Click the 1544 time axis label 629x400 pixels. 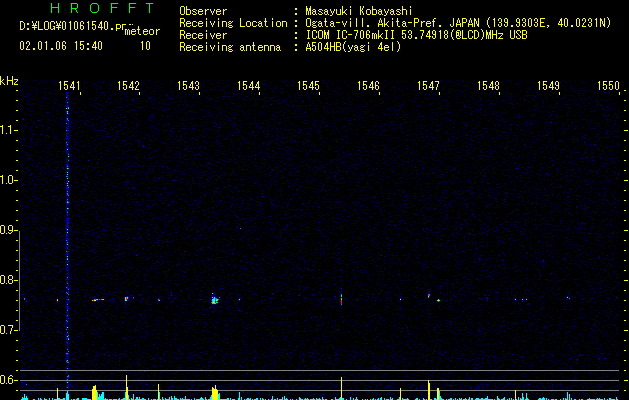[x=249, y=86]
